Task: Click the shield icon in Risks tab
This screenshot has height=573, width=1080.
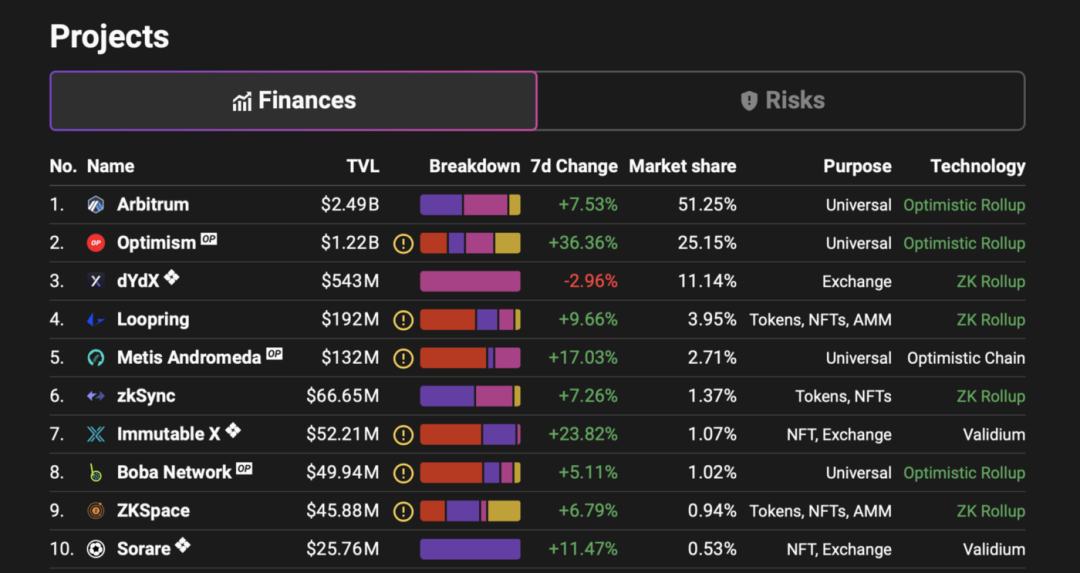Action: tap(749, 101)
